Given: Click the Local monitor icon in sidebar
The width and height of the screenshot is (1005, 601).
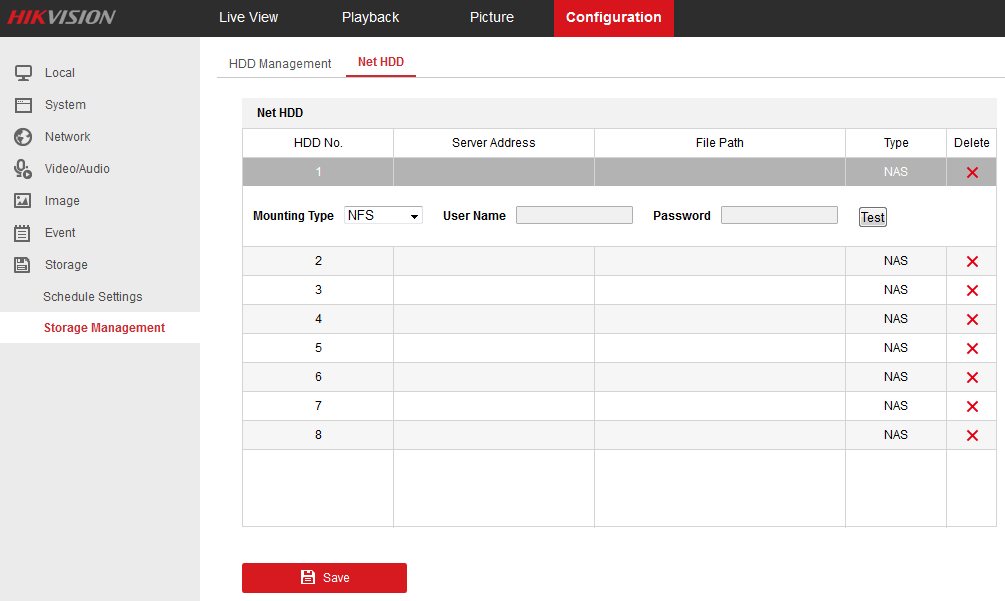Looking at the screenshot, I should (23, 73).
